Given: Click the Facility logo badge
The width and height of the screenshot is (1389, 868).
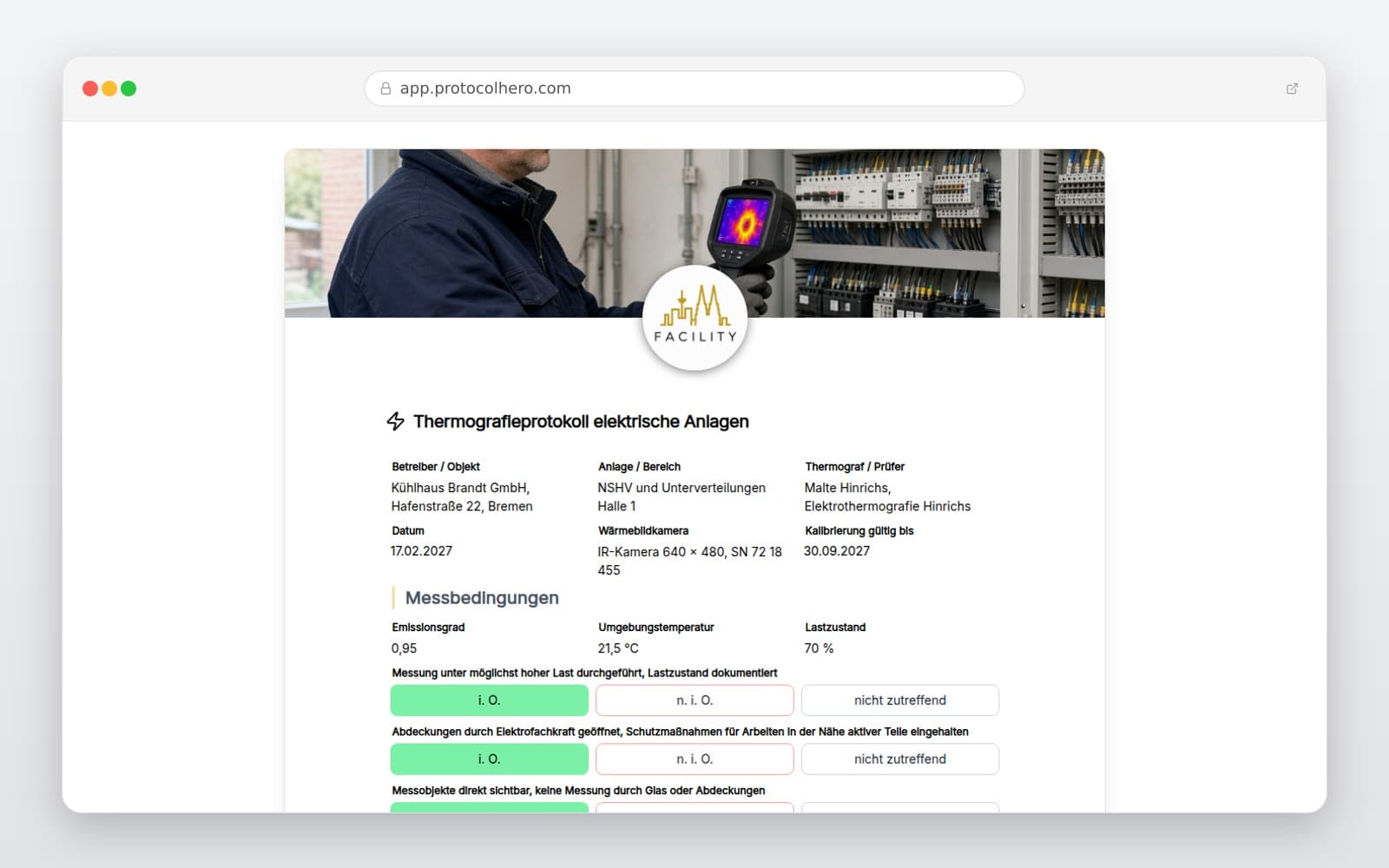Looking at the screenshot, I should tap(694, 318).
